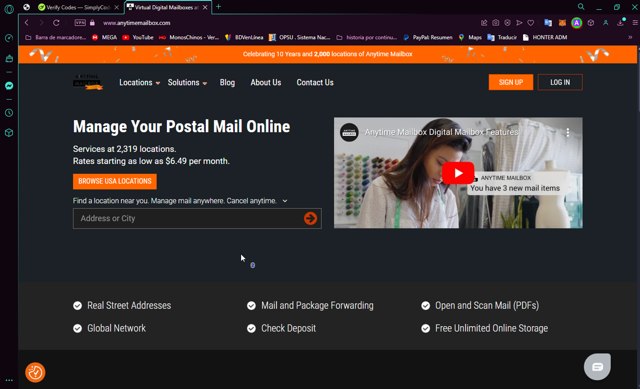Show more bookmarks overflow chevron
This screenshot has height=389, width=640.
630,37
